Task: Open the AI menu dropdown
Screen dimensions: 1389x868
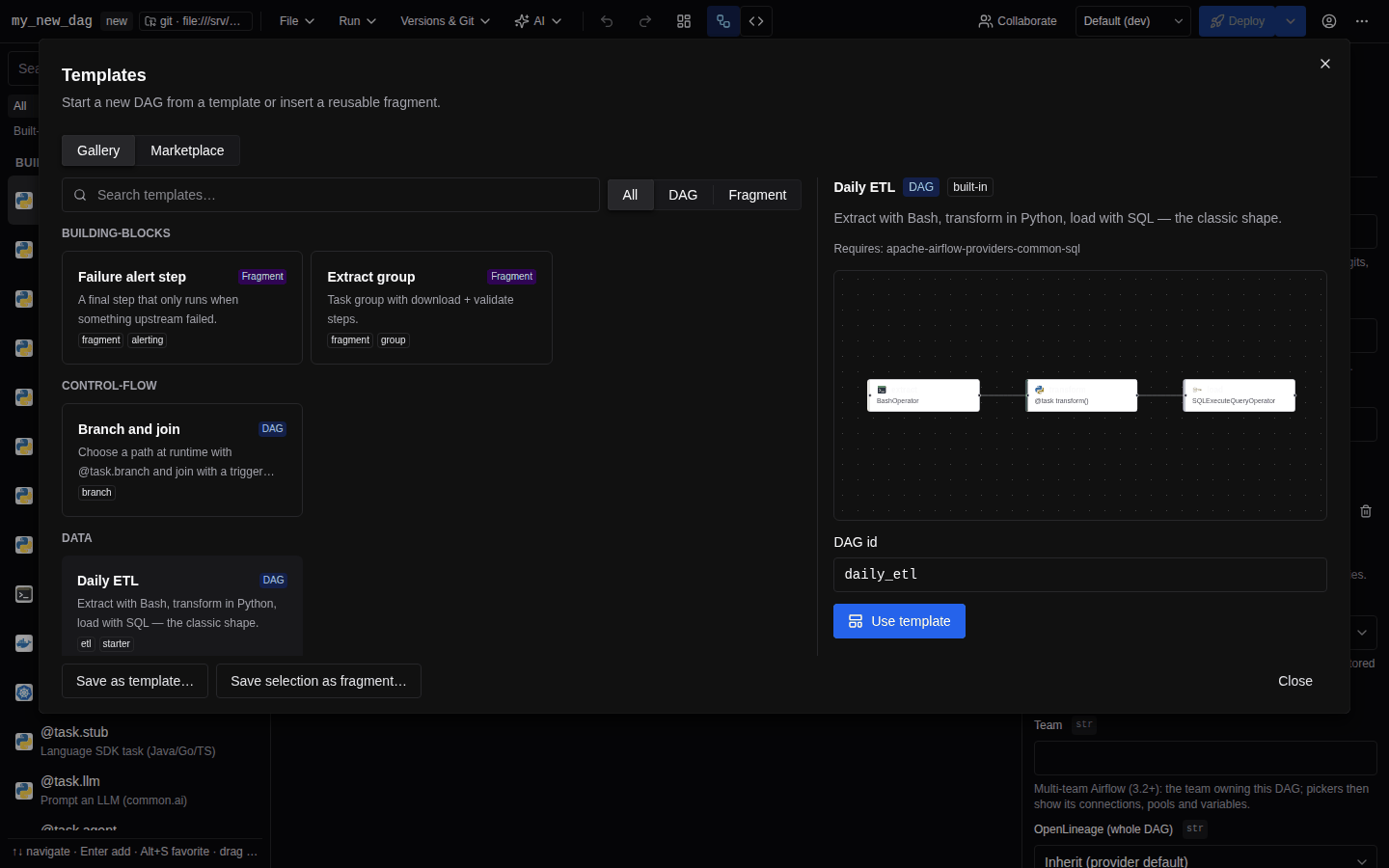Action: pos(537,21)
